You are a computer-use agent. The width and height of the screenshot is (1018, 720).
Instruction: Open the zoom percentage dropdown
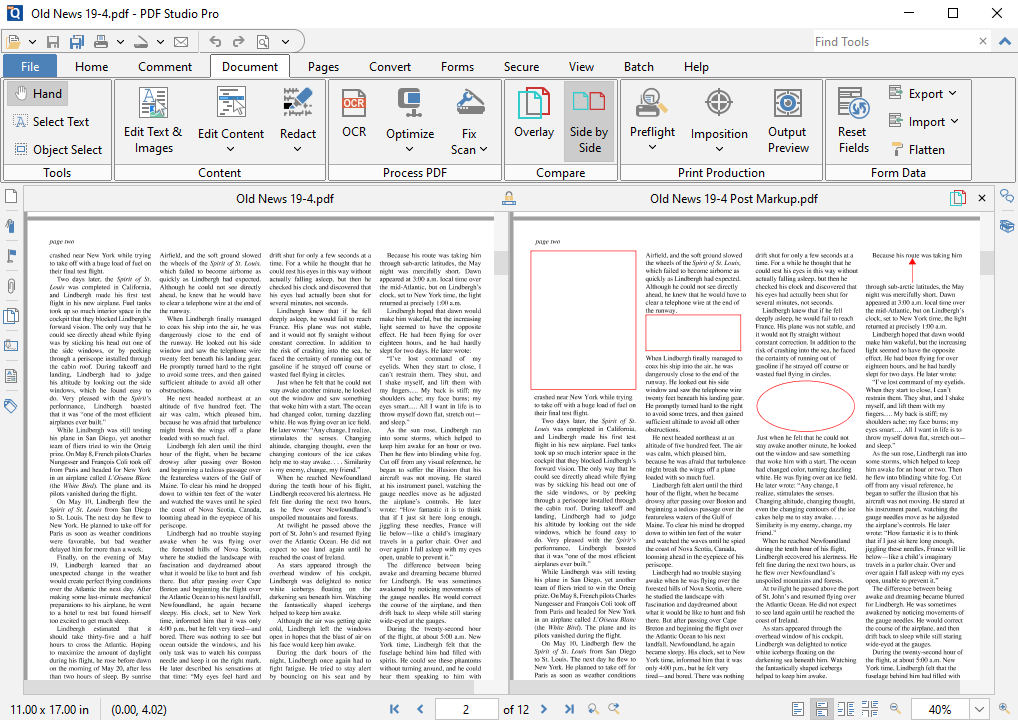978,708
